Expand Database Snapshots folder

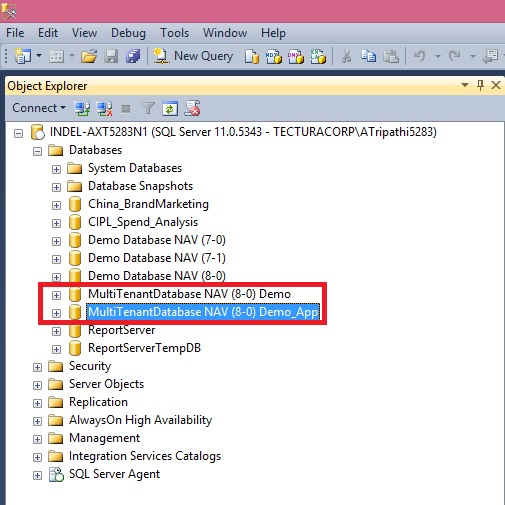(x=56, y=188)
